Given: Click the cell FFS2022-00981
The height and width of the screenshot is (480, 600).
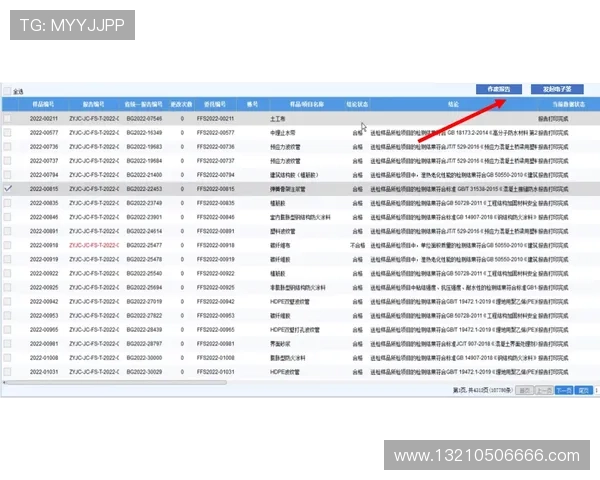Looking at the screenshot, I should [215, 344].
